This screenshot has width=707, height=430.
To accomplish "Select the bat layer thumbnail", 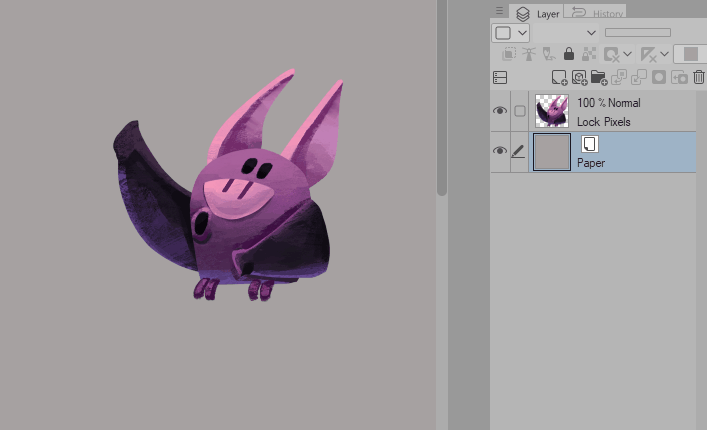I will coord(552,111).
